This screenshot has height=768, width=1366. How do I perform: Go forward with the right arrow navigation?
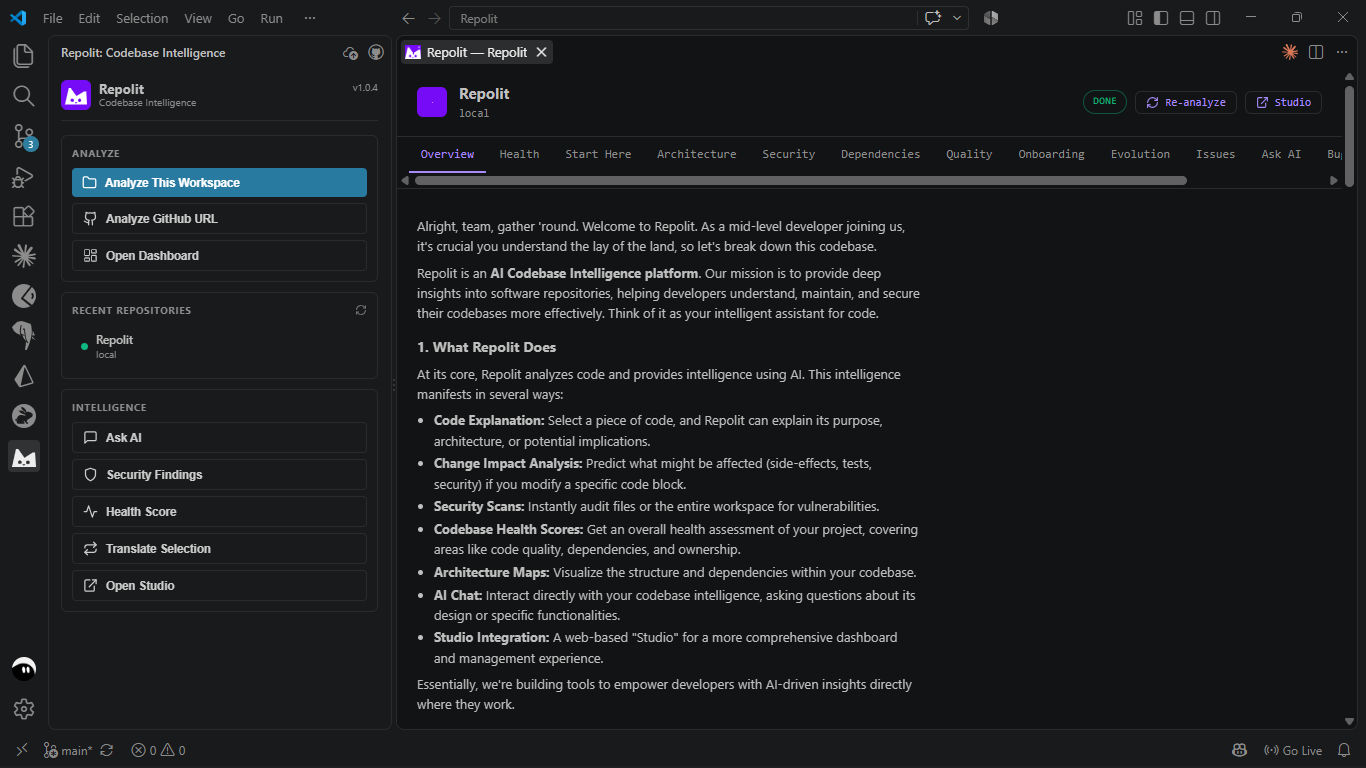click(x=434, y=18)
